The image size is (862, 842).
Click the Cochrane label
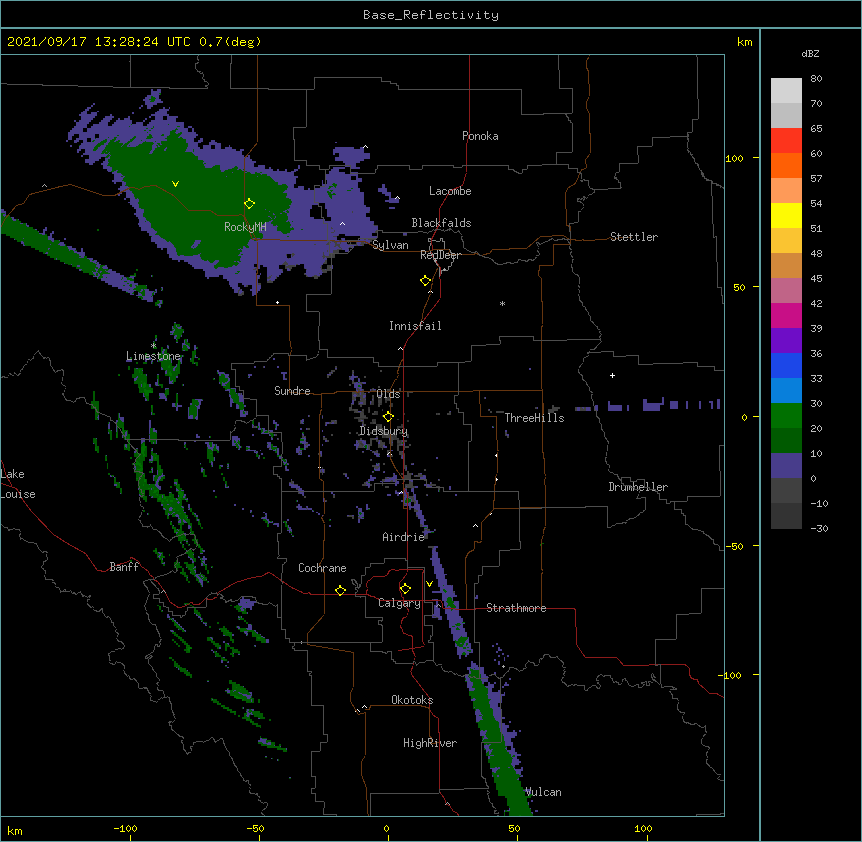coord(322,568)
